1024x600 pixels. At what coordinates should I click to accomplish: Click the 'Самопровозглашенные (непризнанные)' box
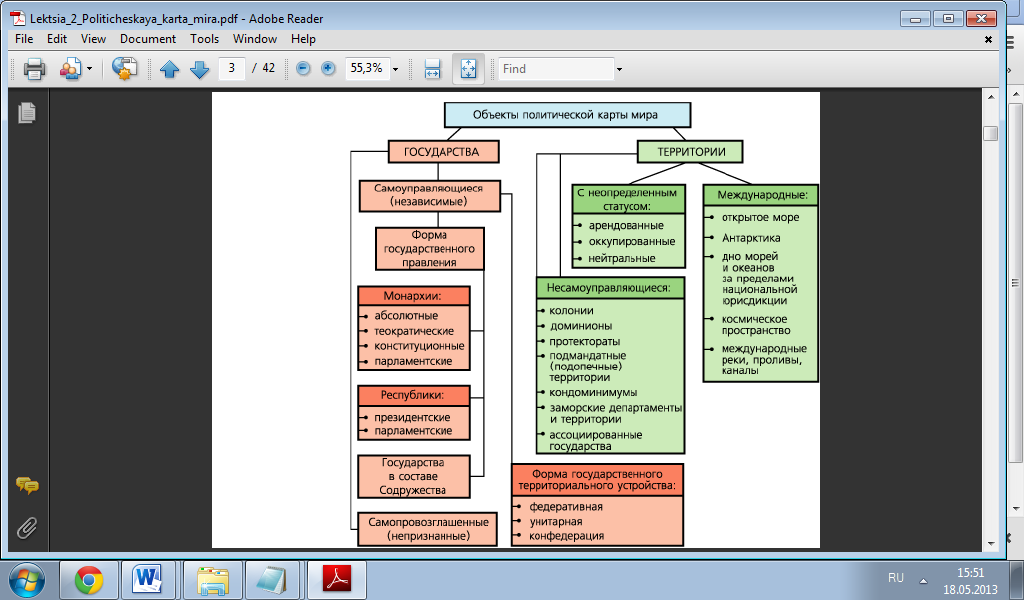tap(428, 529)
